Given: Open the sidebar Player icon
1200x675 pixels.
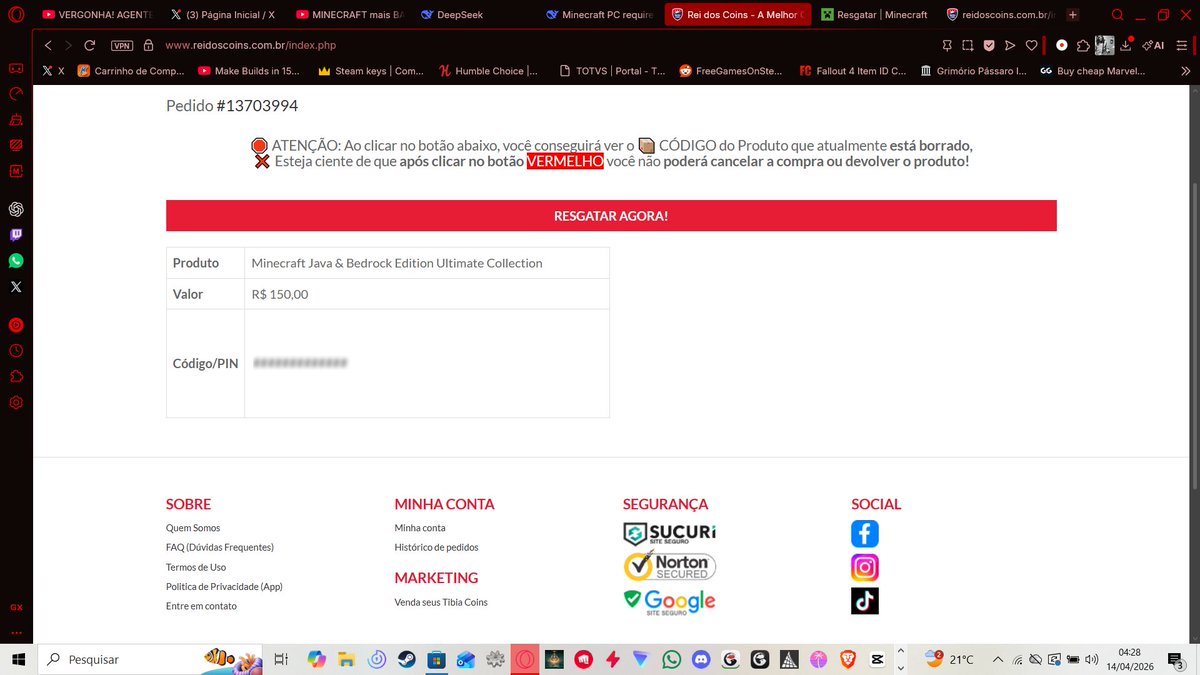Looking at the screenshot, I should pos(16,325).
